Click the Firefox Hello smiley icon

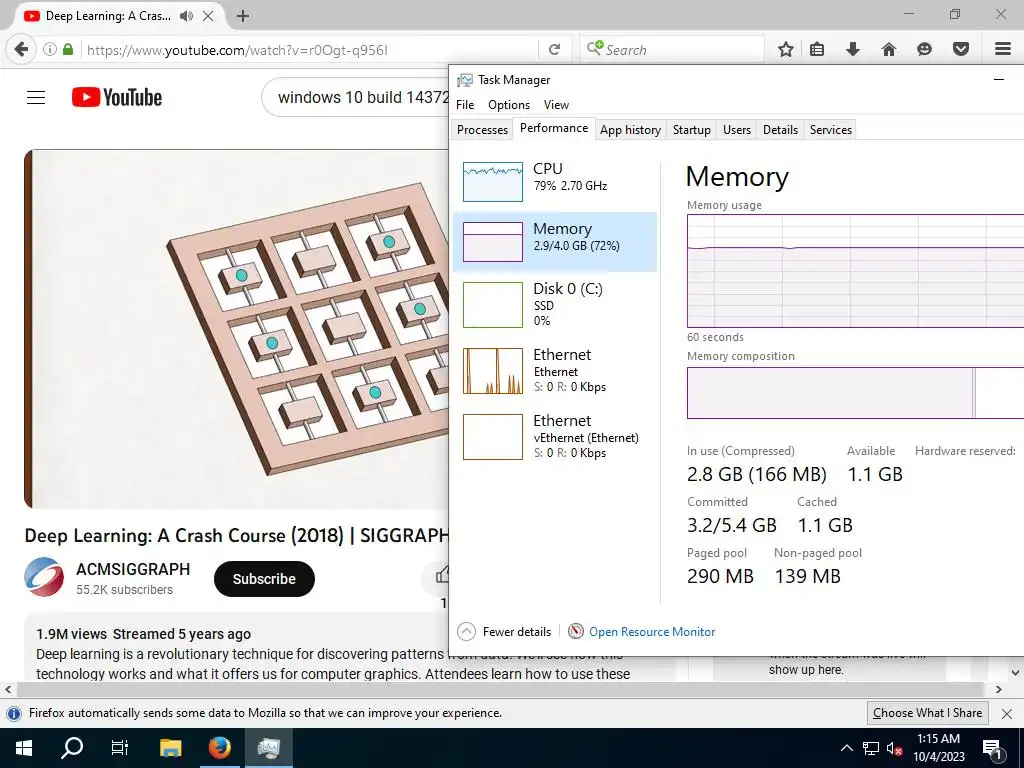(924, 49)
